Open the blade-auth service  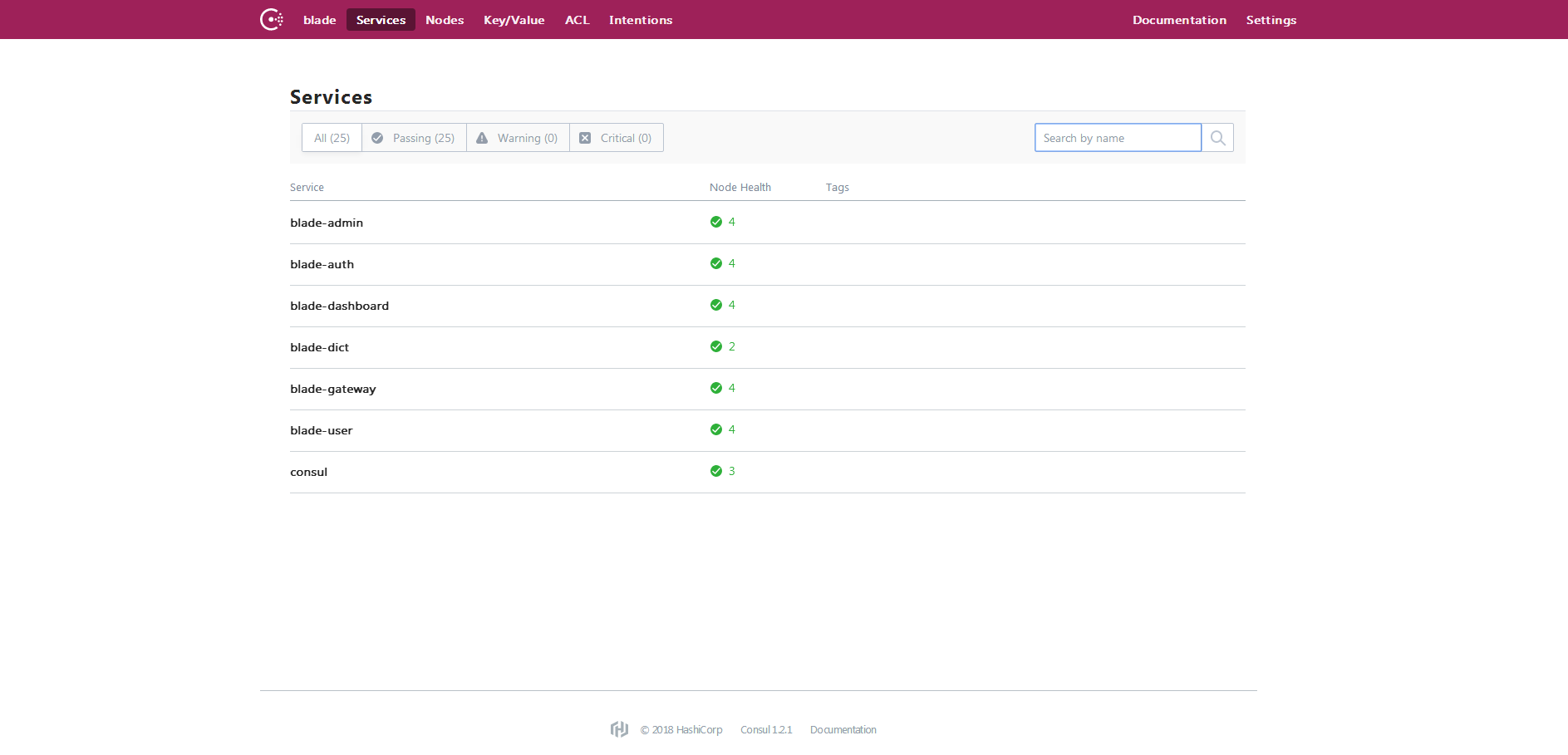(322, 264)
